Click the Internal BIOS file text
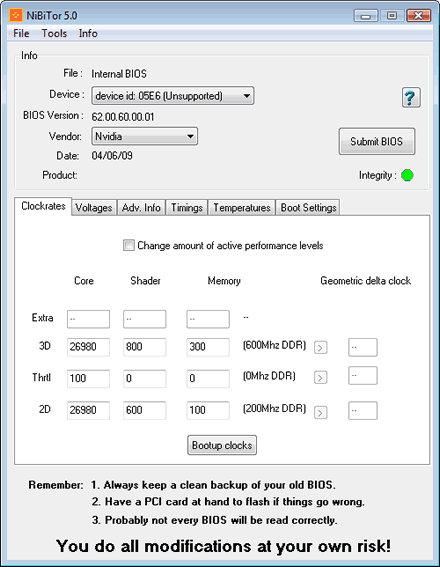 [x=119, y=74]
